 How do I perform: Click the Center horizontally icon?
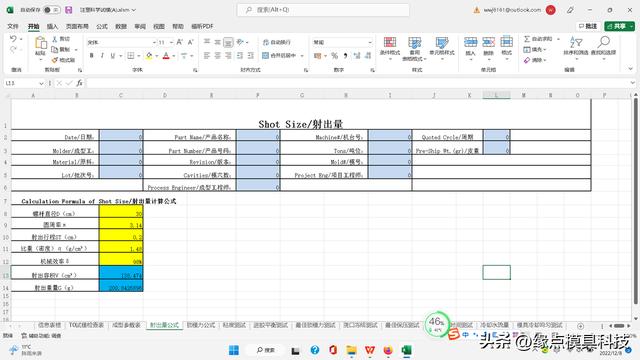pyautogui.click(x=218, y=56)
